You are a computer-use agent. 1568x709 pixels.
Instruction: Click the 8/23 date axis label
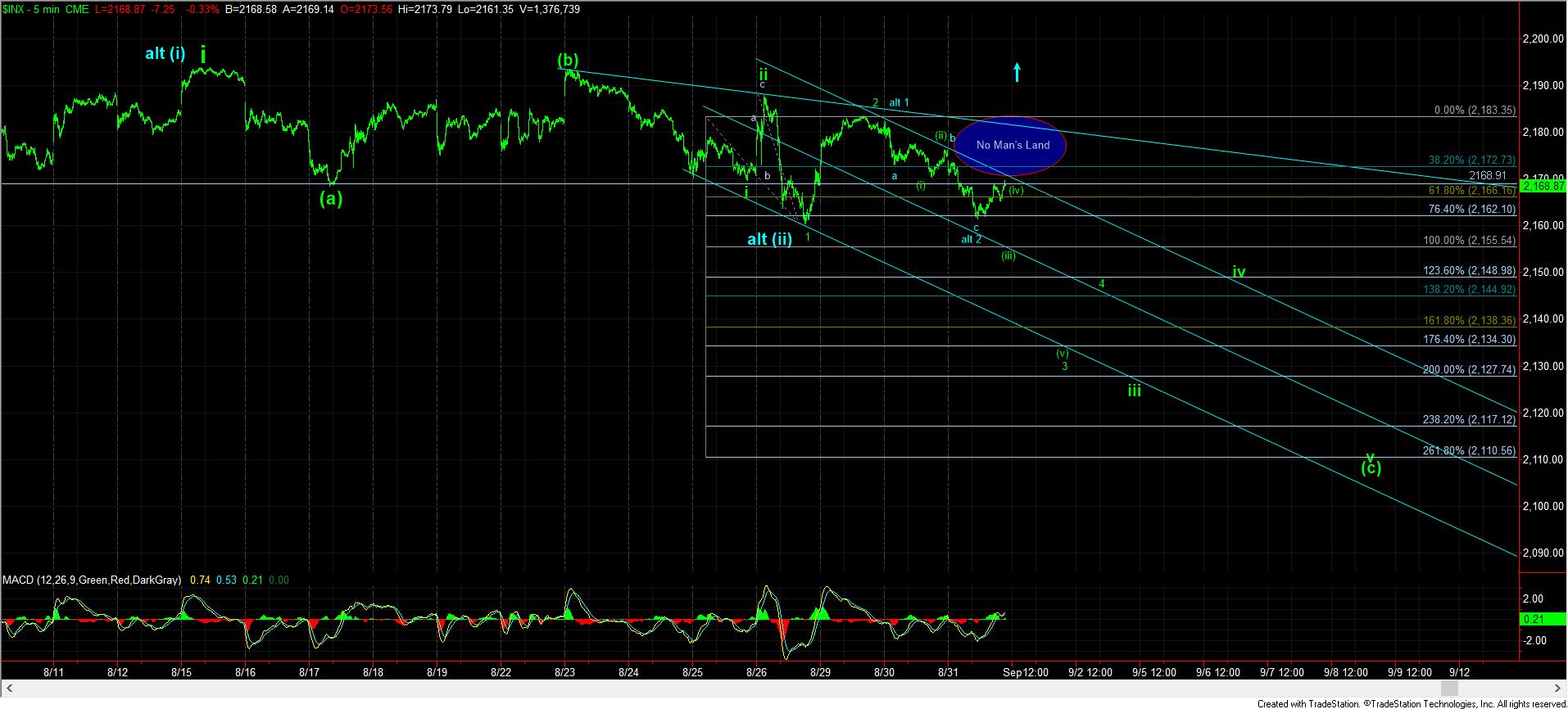click(564, 672)
